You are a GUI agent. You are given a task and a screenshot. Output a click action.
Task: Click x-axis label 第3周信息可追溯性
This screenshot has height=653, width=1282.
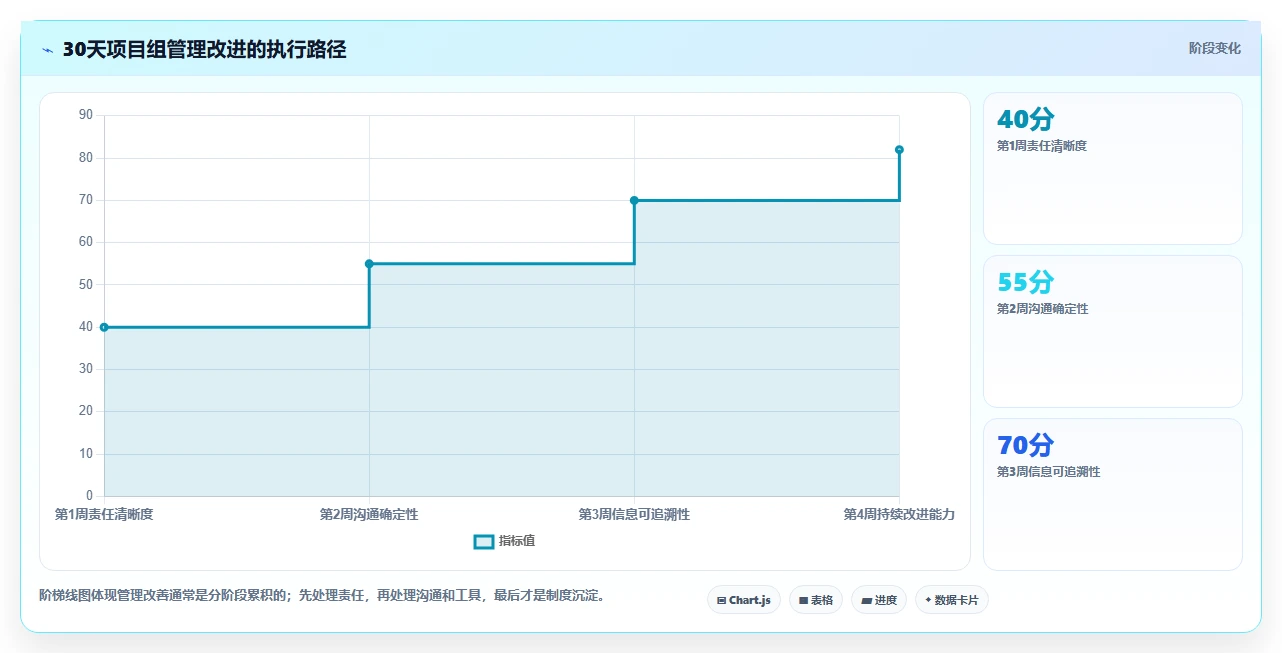tap(634, 514)
